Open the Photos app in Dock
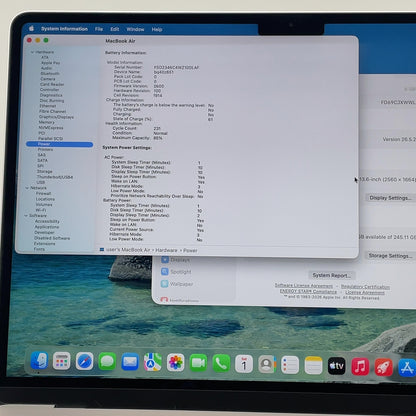 point(175,363)
